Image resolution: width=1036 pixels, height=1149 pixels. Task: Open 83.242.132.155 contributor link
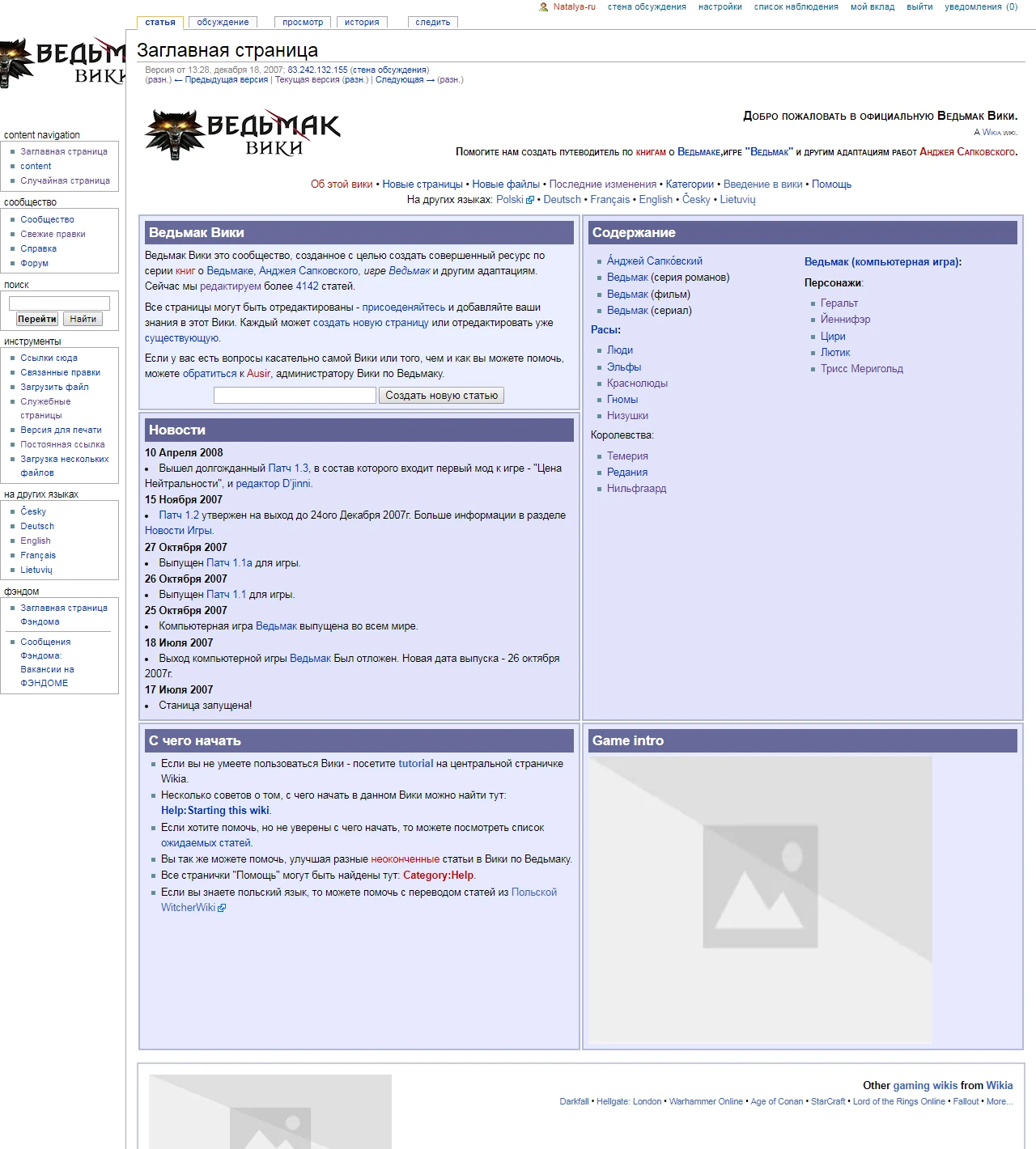click(317, 70)
